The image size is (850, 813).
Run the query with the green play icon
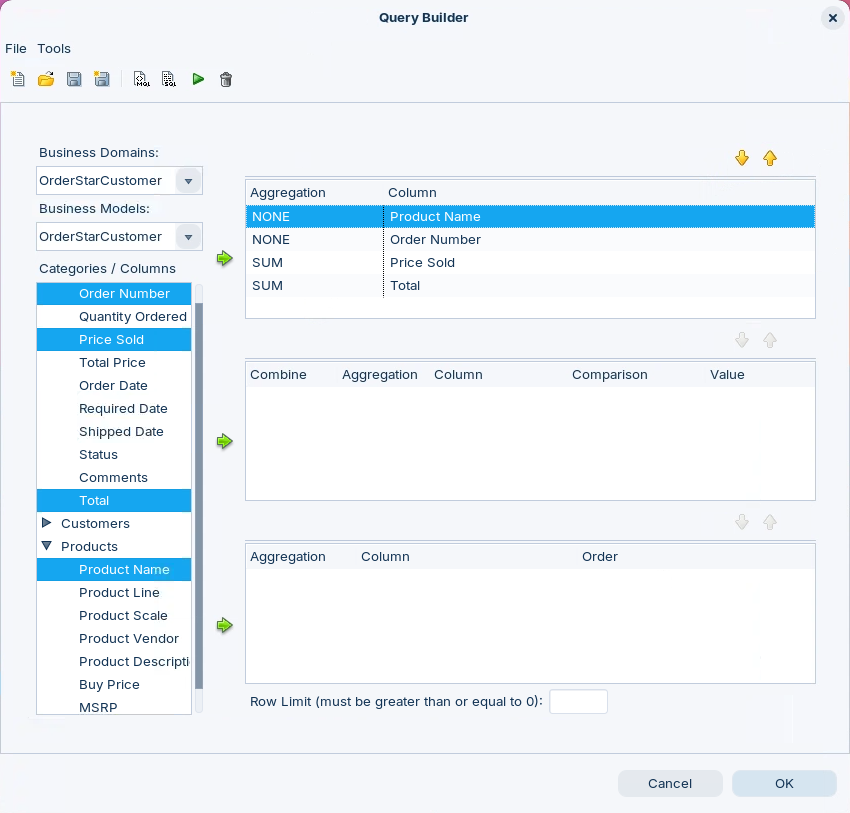198,79
